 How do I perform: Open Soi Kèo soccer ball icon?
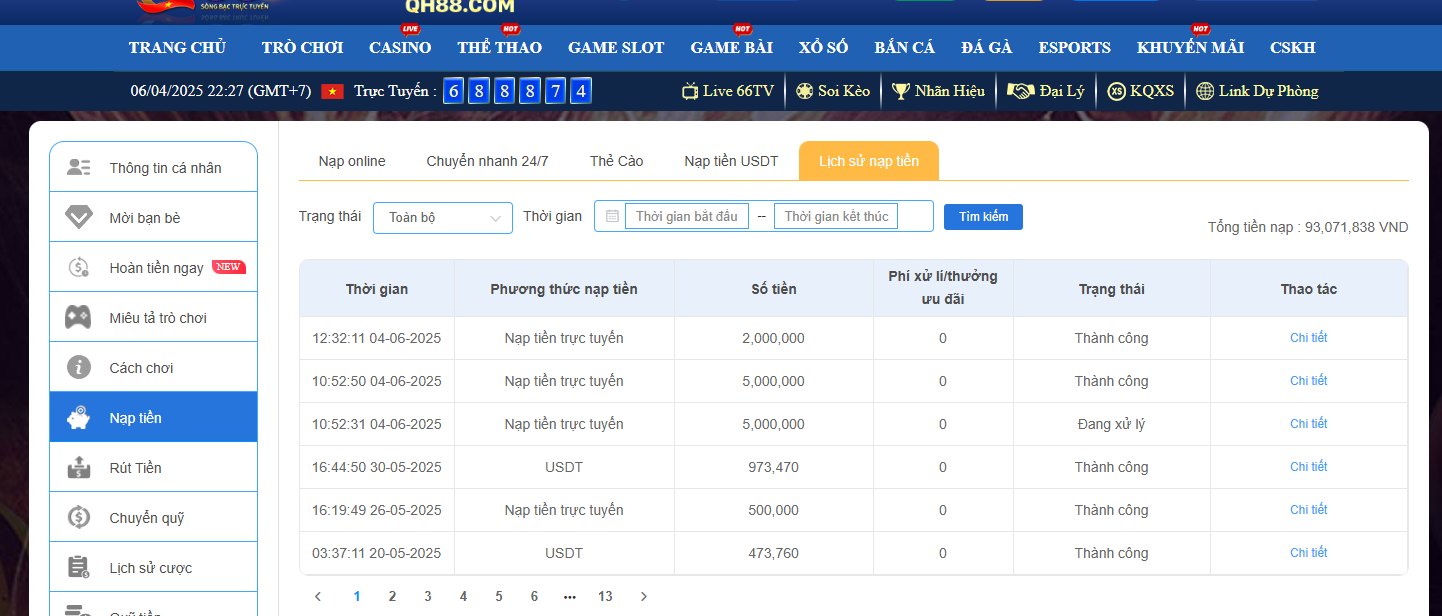click(x=805, y=91)
